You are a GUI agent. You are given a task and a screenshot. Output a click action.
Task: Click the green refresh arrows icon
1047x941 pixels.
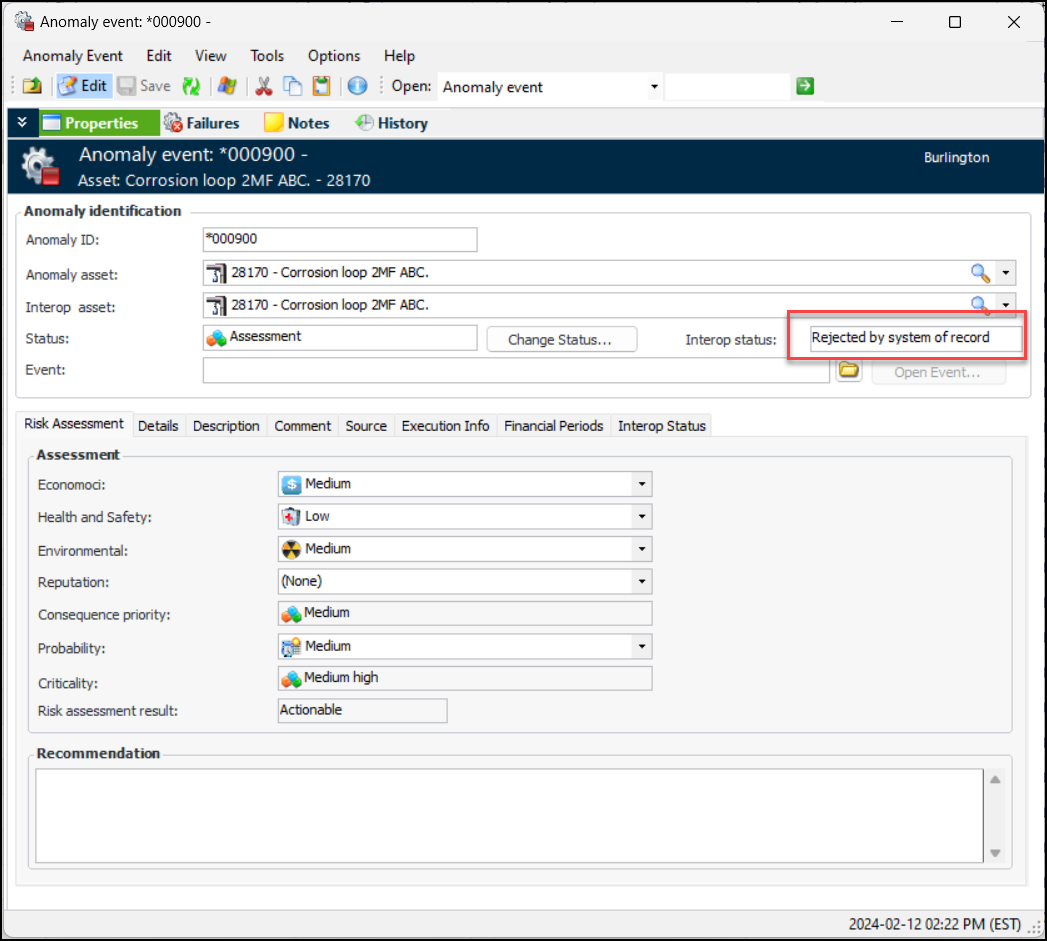191,87
